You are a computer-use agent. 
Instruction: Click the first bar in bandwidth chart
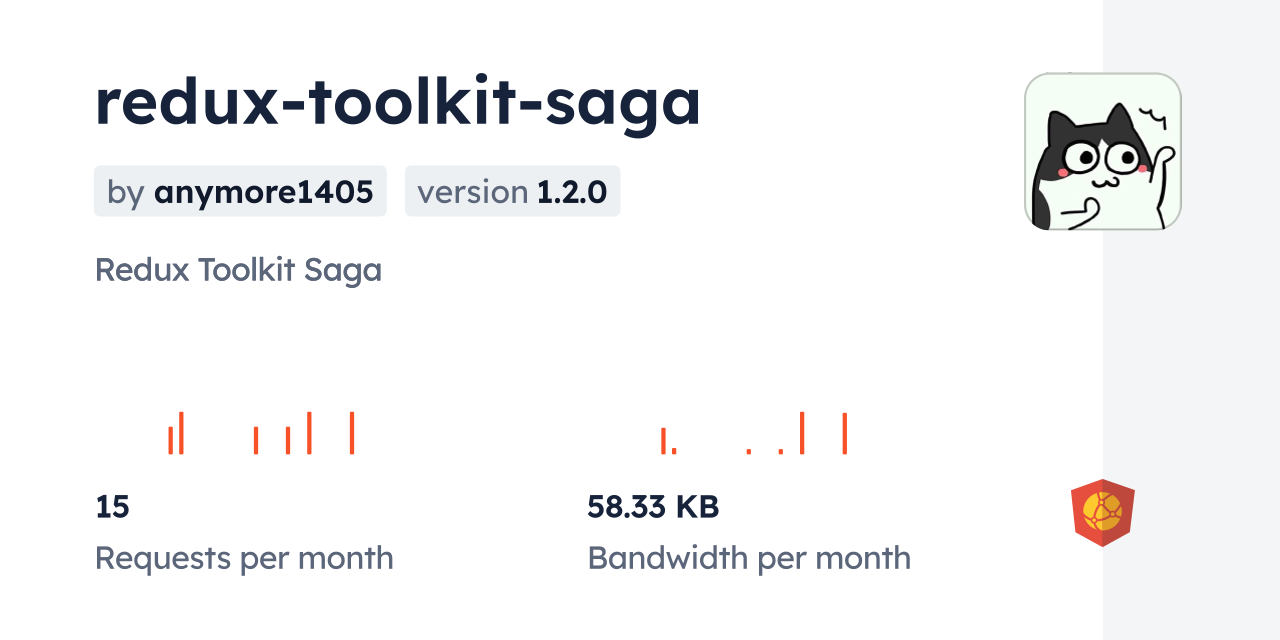tap(663, 441)
